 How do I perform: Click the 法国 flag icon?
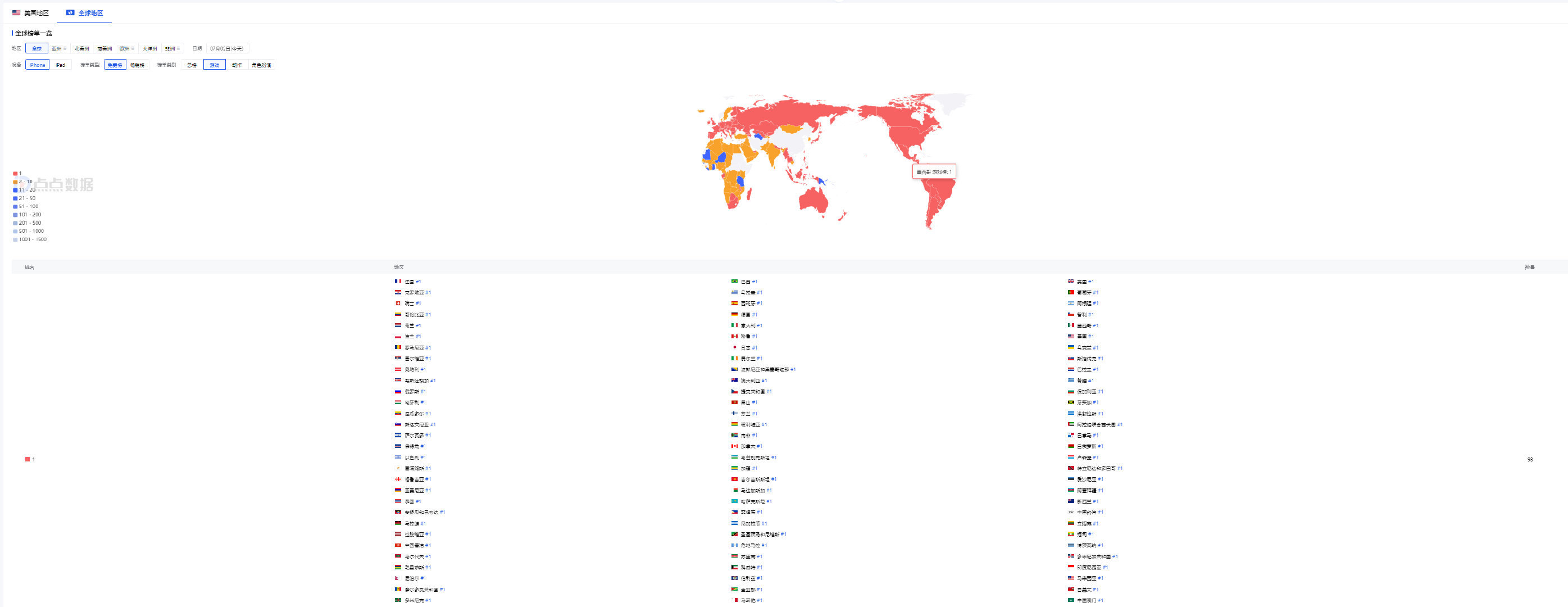coord(398,281)
